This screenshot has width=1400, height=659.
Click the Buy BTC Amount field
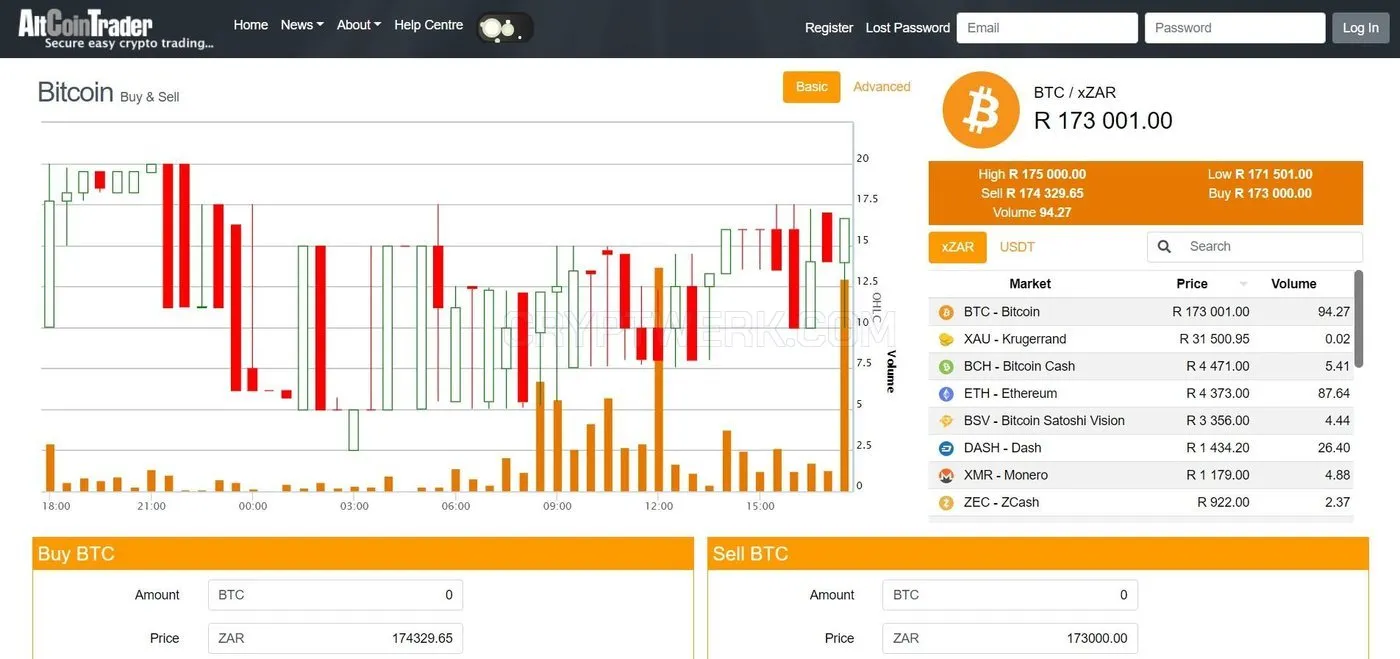pos(335,595)
